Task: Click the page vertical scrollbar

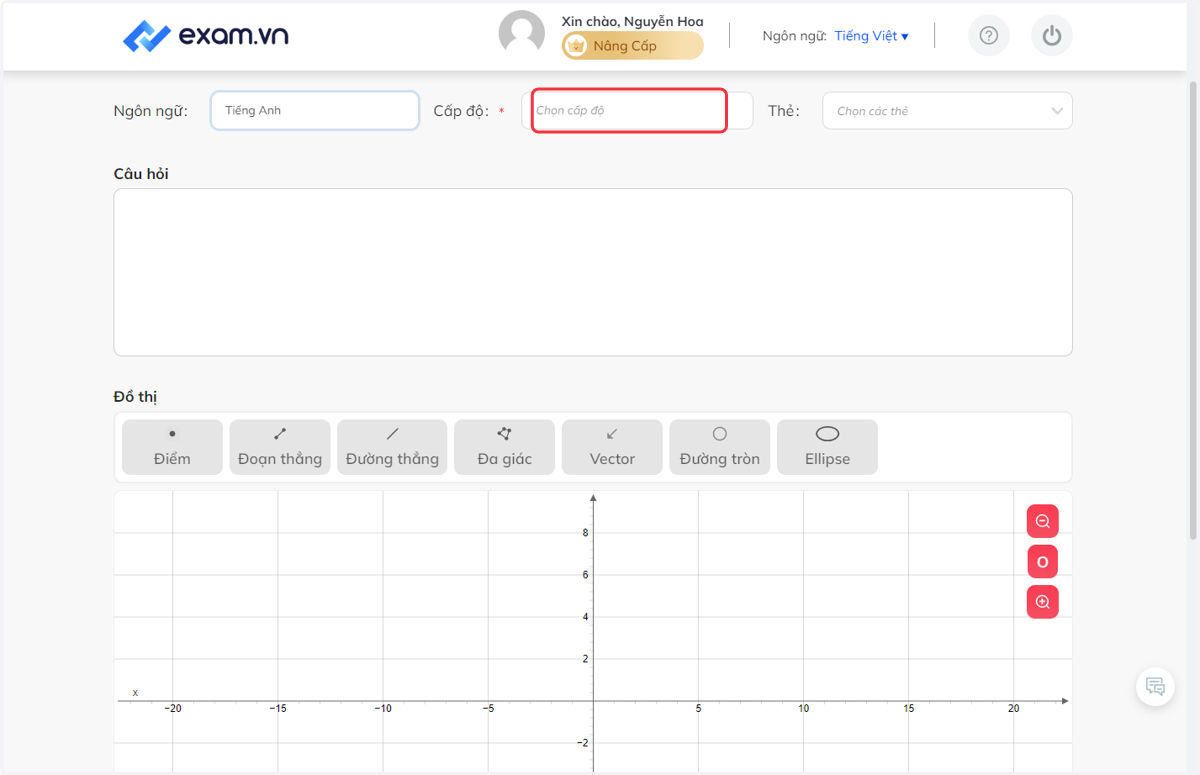Action: [1193, 310]
